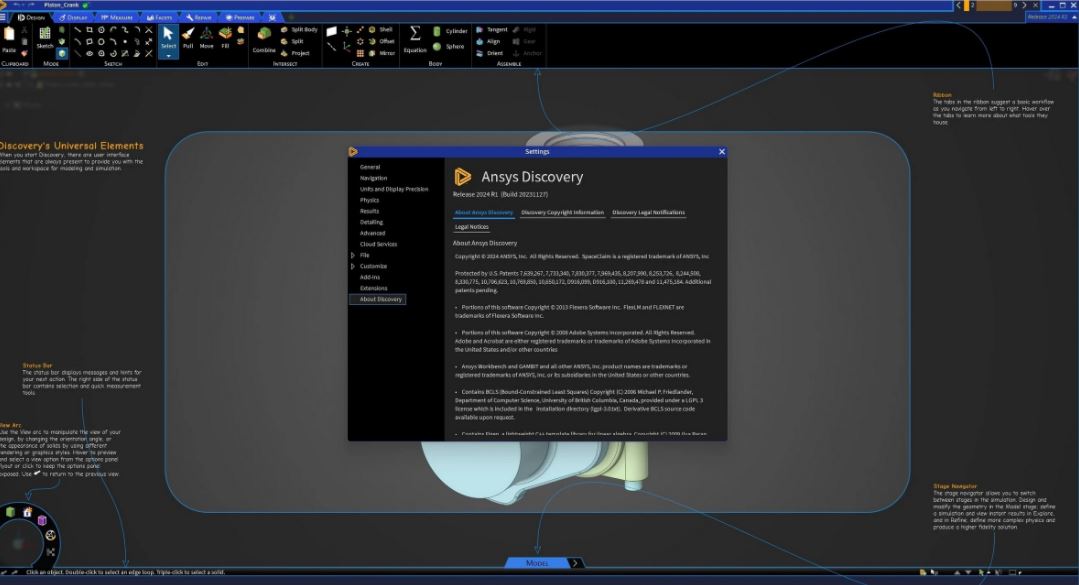Select the Combine tool
Screen dimensions: 1079x585
(264, 37)
